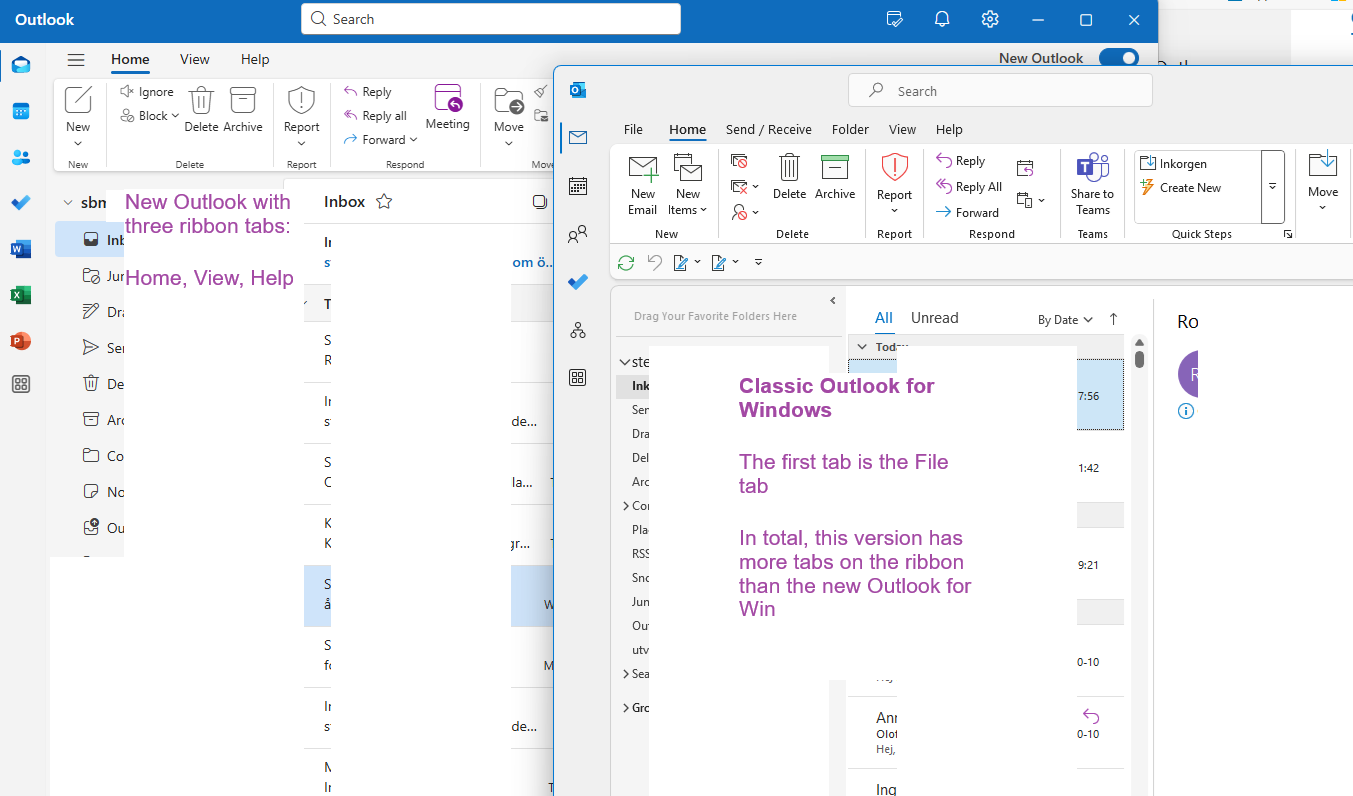
Task: Open Folder tab in Classic Outlook
Action: click(850, 129)
